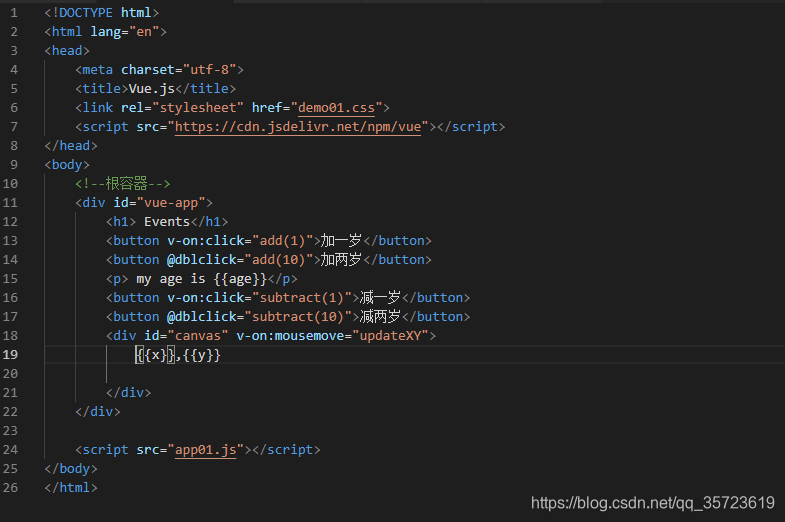Click the 'utf-8' charset value

pyautogui.click(x=209, y=70)
